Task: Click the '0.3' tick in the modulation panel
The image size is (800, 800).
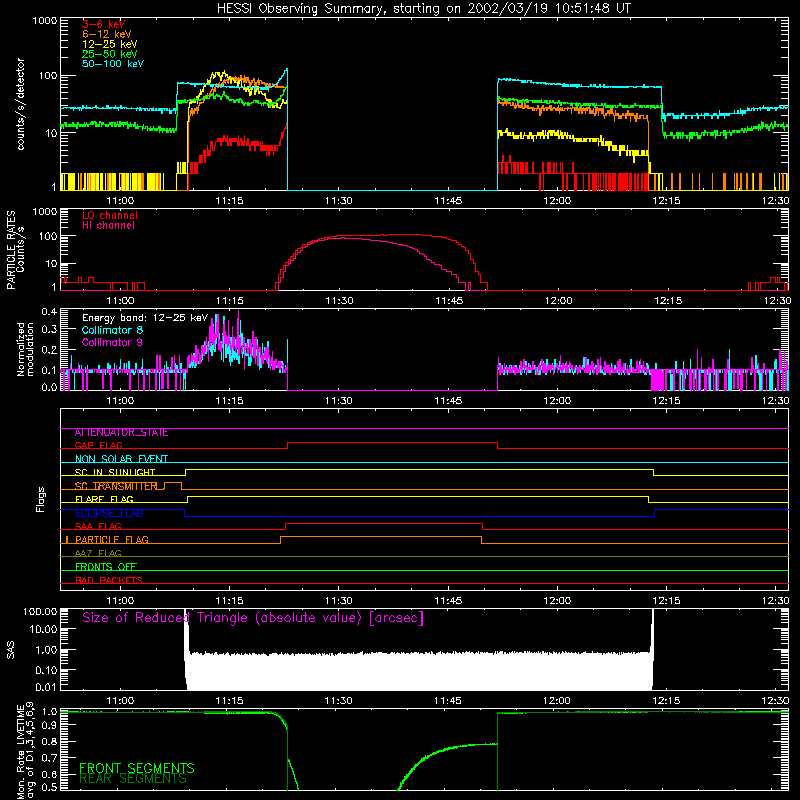Action: pos(49,329)
